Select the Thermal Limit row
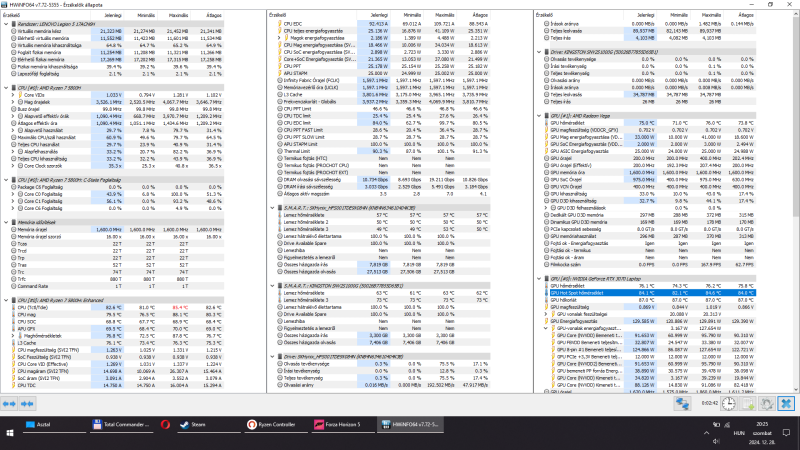Screen dimensions: 800x450 coord(383,152)
